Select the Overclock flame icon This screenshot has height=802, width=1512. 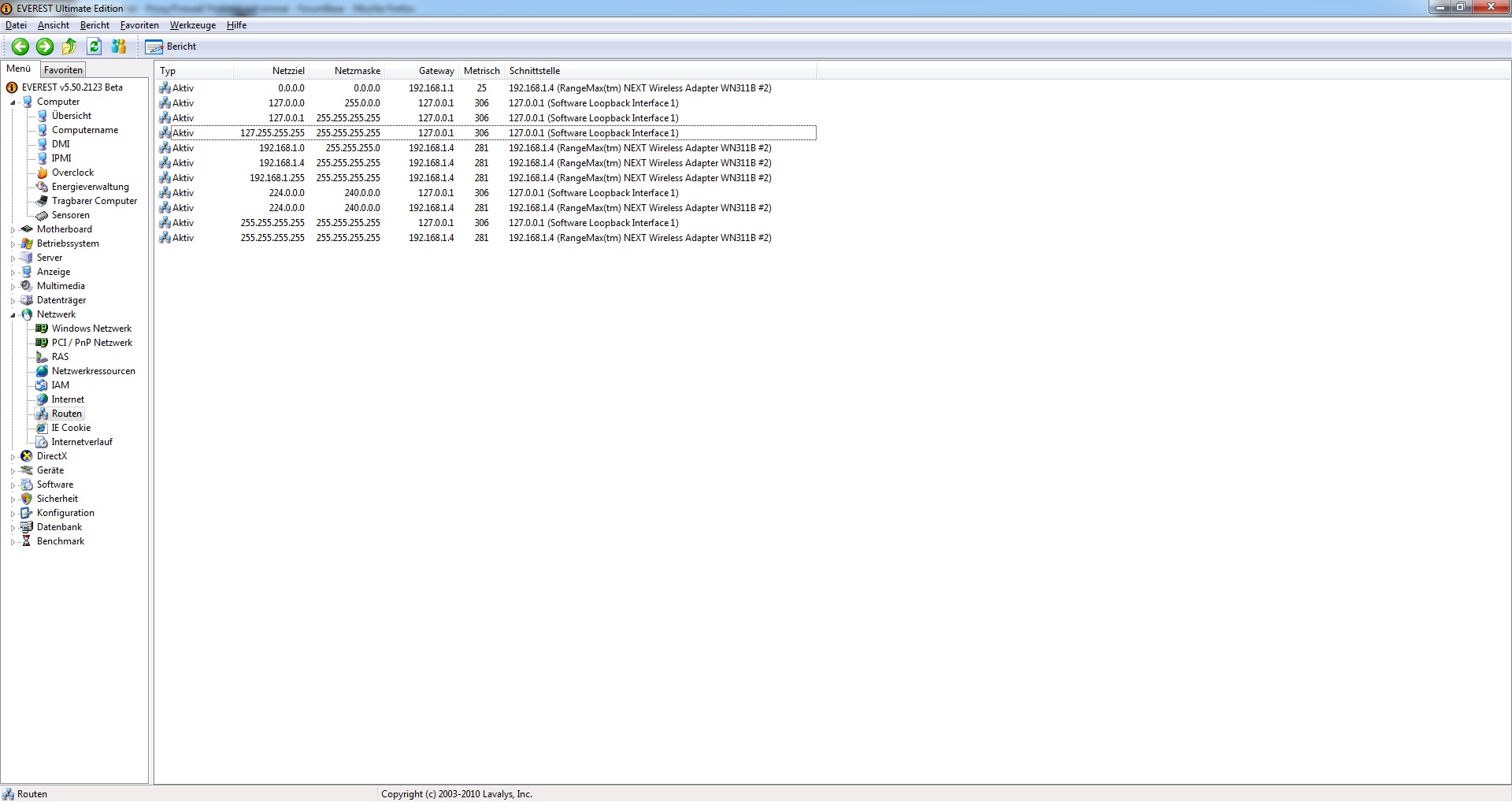pyautogui.click(x=43, y=173)
